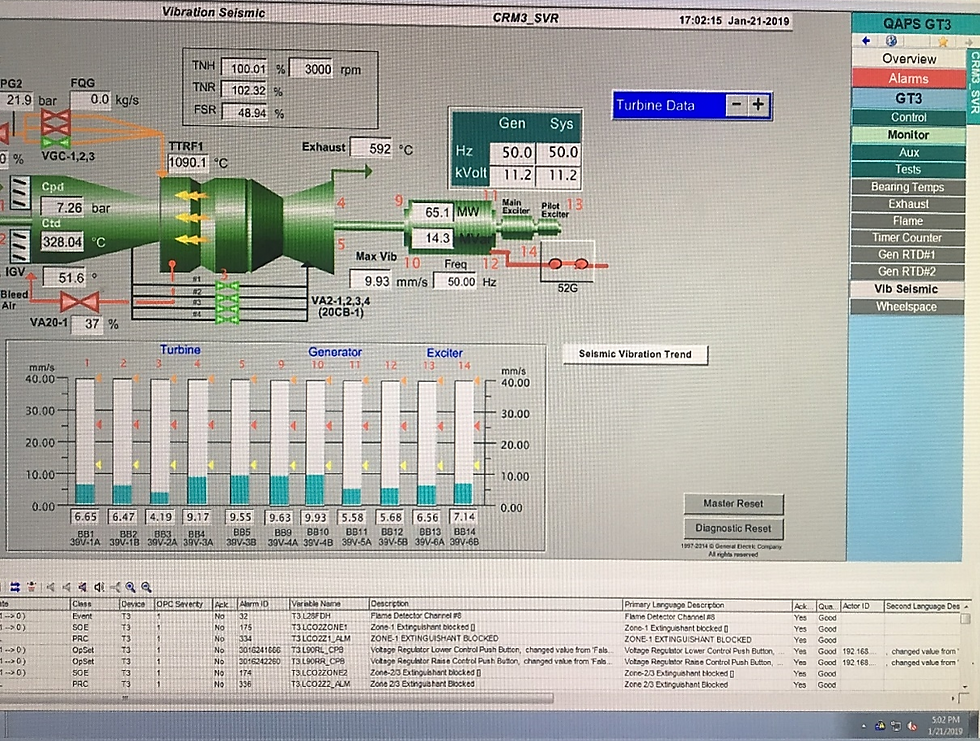
Task: Click the red basket icon in alarm toolbar
Action: [32, 587]
